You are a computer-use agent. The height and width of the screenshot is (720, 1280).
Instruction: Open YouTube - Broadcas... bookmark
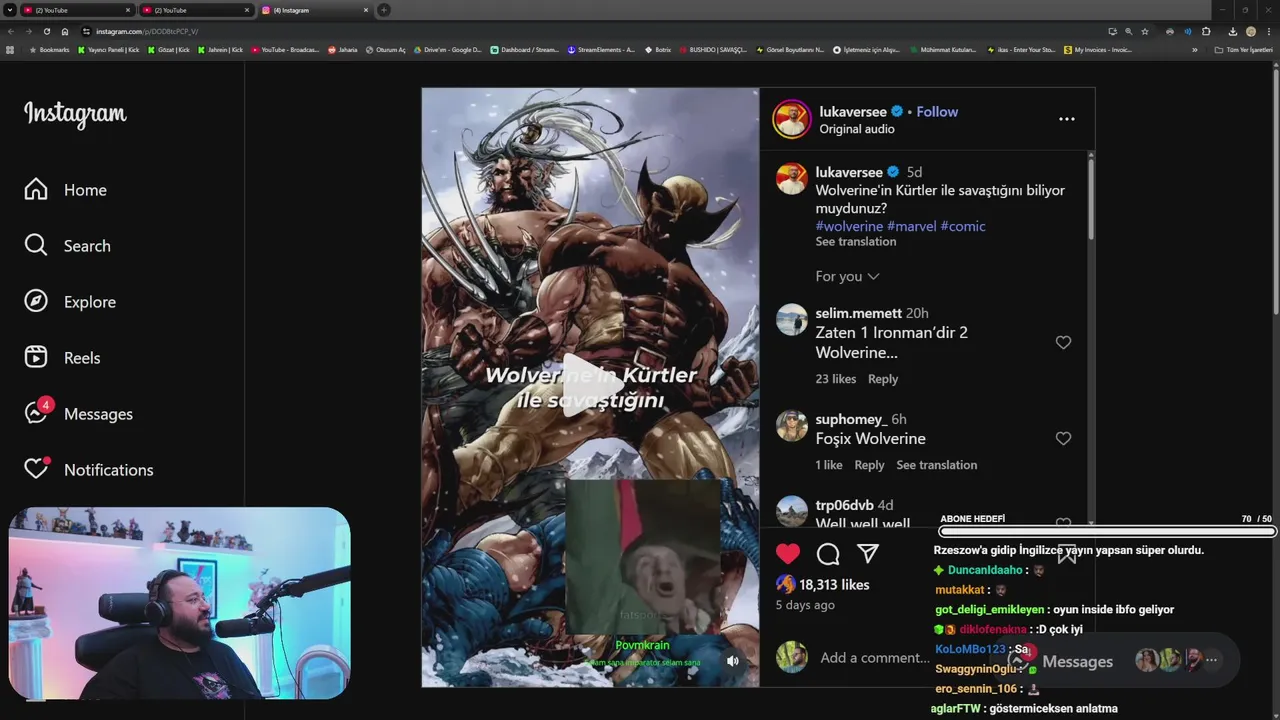285,50
